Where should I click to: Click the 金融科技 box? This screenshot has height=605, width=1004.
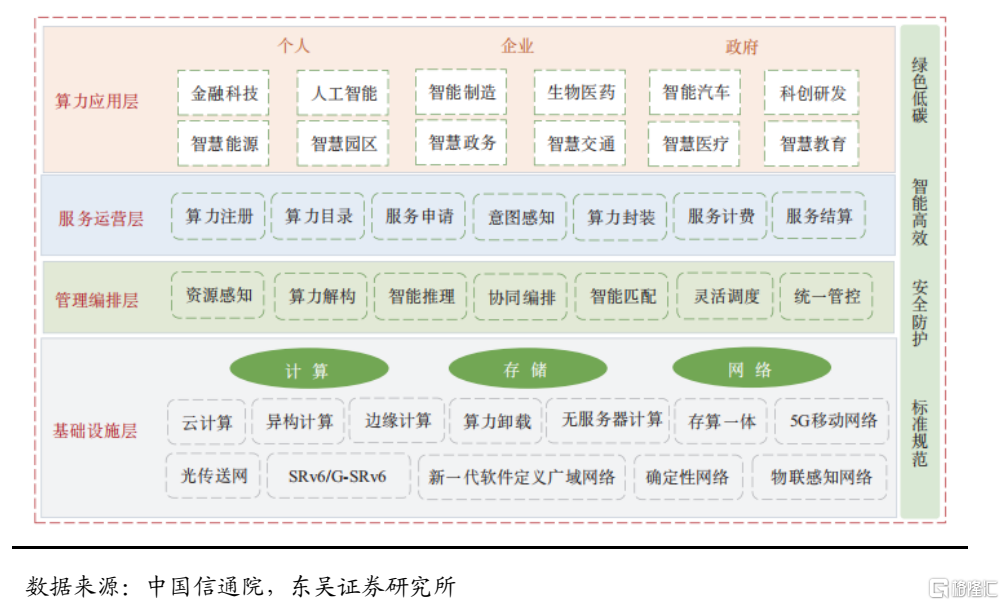pyautogui.click(x=223, y=93)
